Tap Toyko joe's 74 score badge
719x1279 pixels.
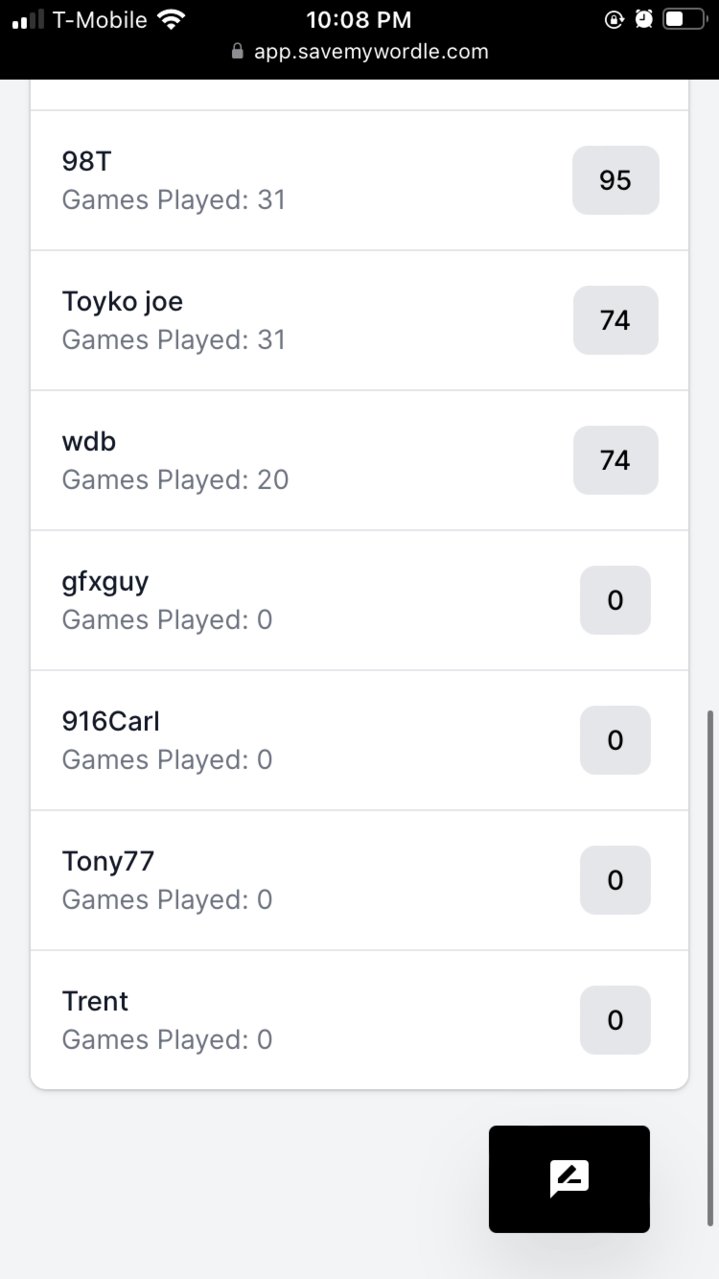615,320
